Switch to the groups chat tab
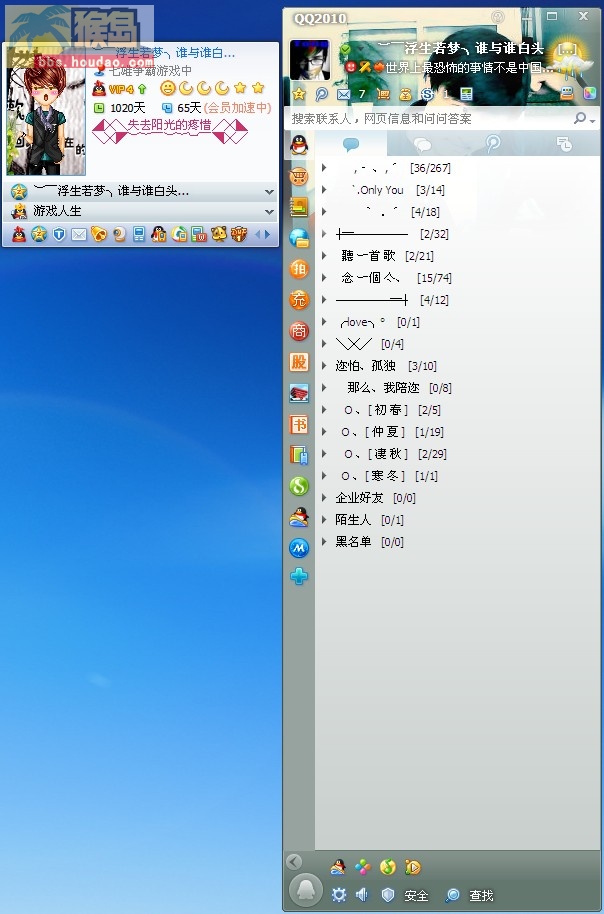Viewport: 604px width, 914px height. [x=422, y=144]
